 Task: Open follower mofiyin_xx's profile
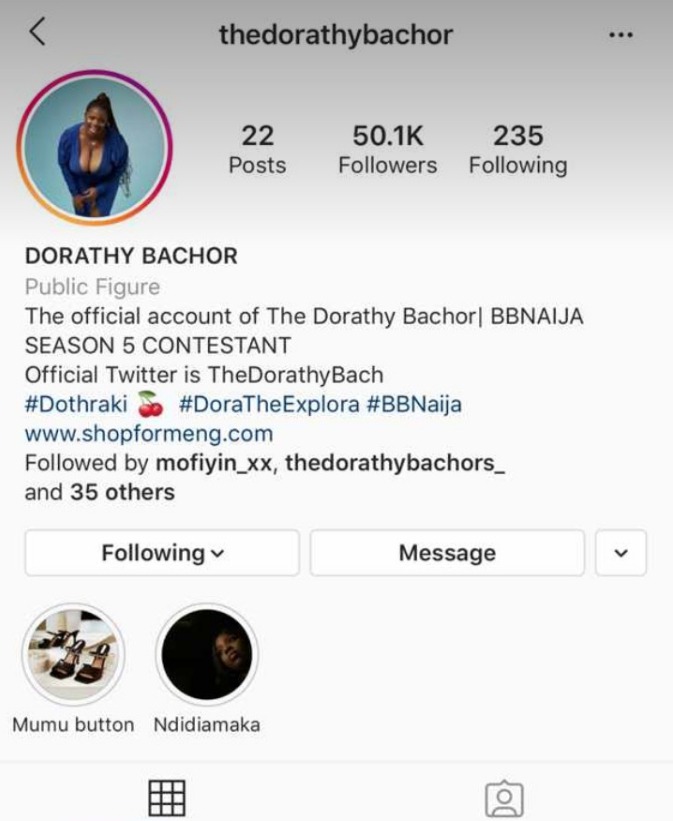(x=214, y=463)
